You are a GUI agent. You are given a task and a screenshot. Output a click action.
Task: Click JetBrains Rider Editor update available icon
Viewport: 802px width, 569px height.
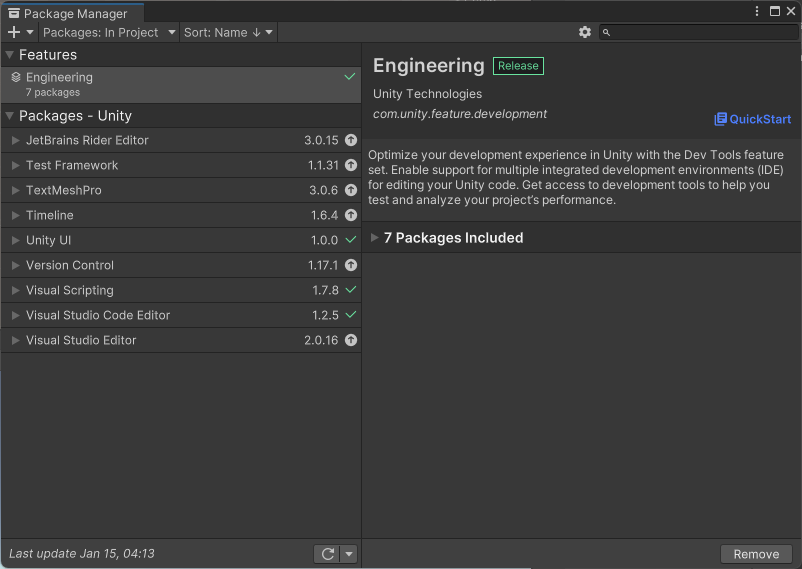(351, 140)
